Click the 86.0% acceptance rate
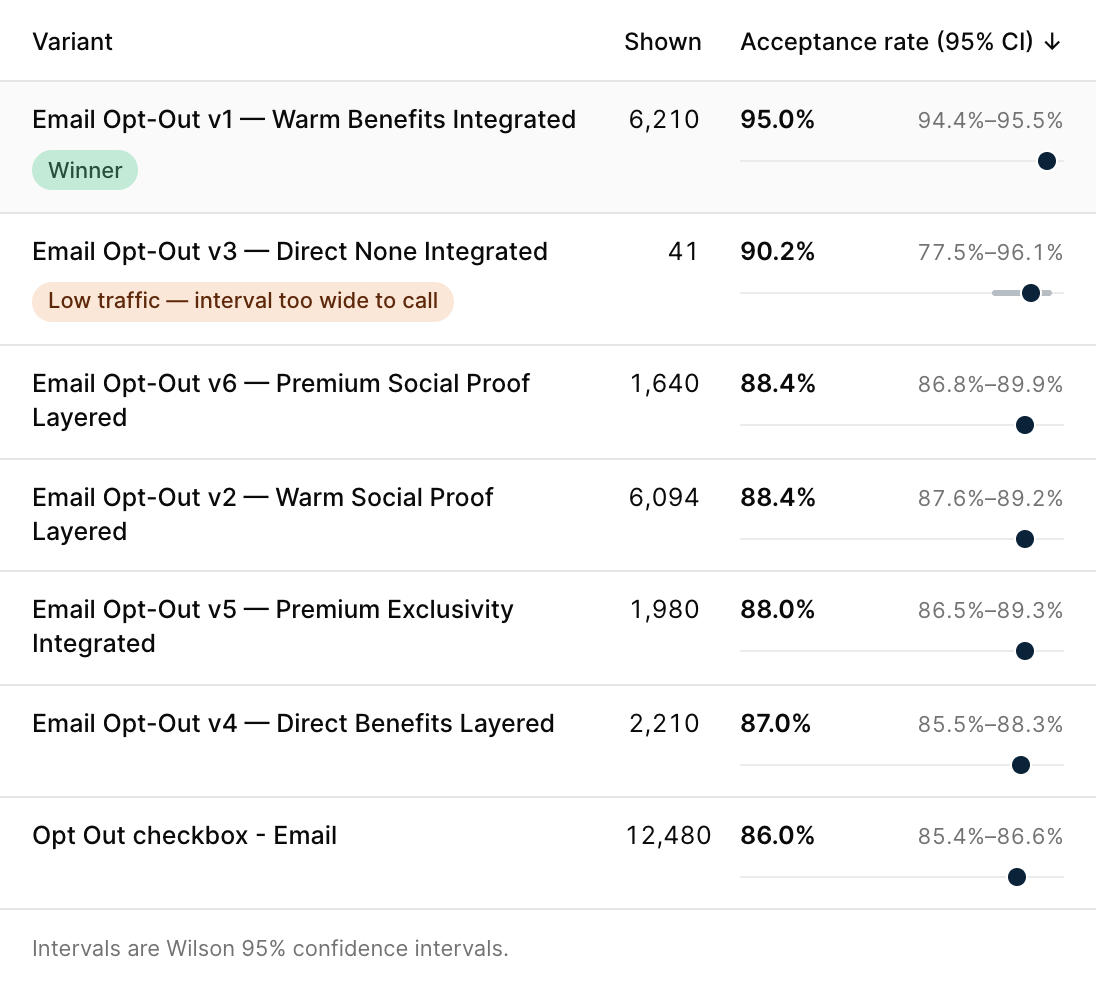The height and width of the screenshot is (990, 1096). (x=777, y=835)
